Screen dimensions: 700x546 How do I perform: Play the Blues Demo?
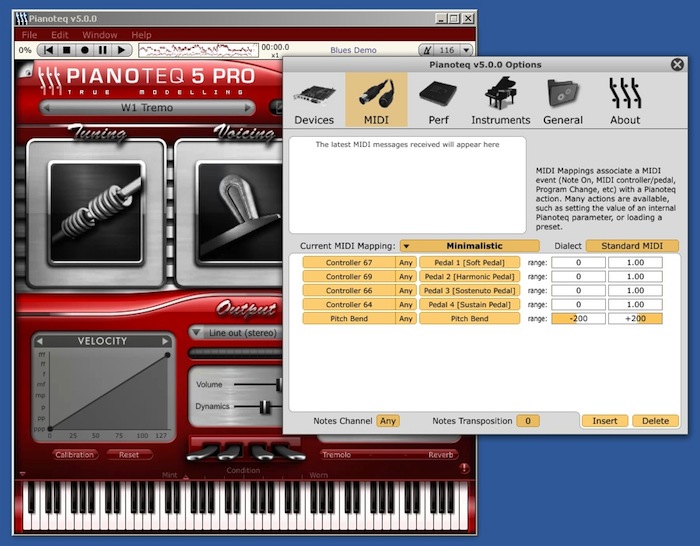pos(121,50)
